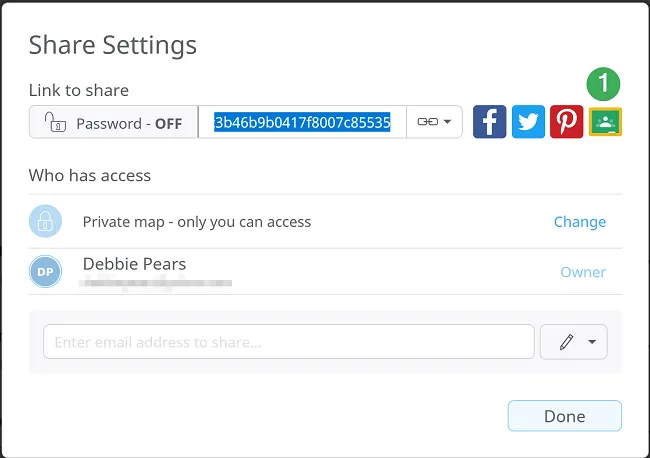Viewport: 650px width, 458px height.
Task: Click the Share Settings heading
Action: click(112, 45)
